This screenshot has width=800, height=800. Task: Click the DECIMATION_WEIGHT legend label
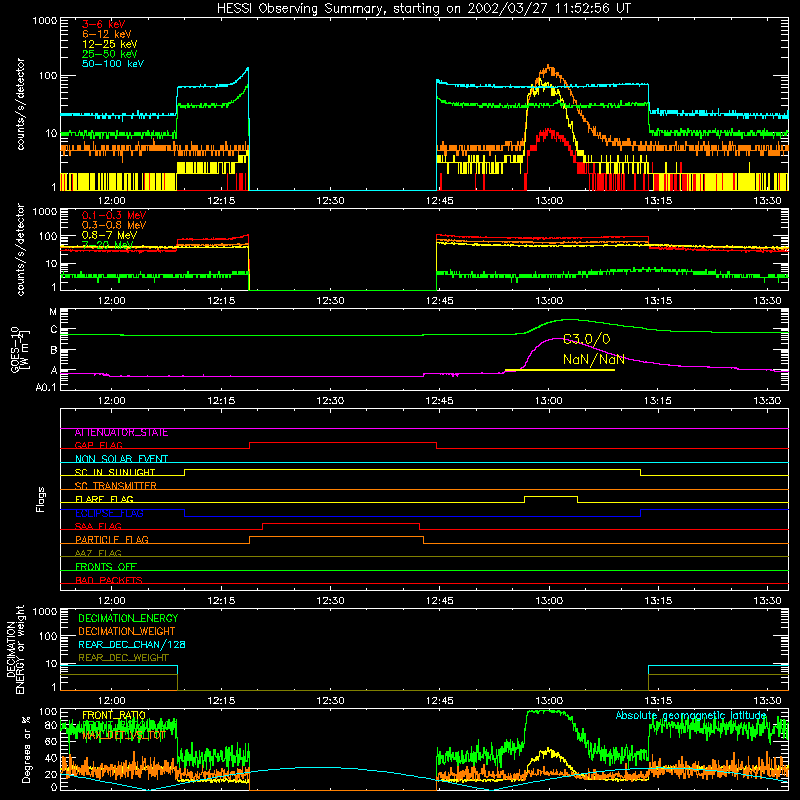(x=127, y=631)
